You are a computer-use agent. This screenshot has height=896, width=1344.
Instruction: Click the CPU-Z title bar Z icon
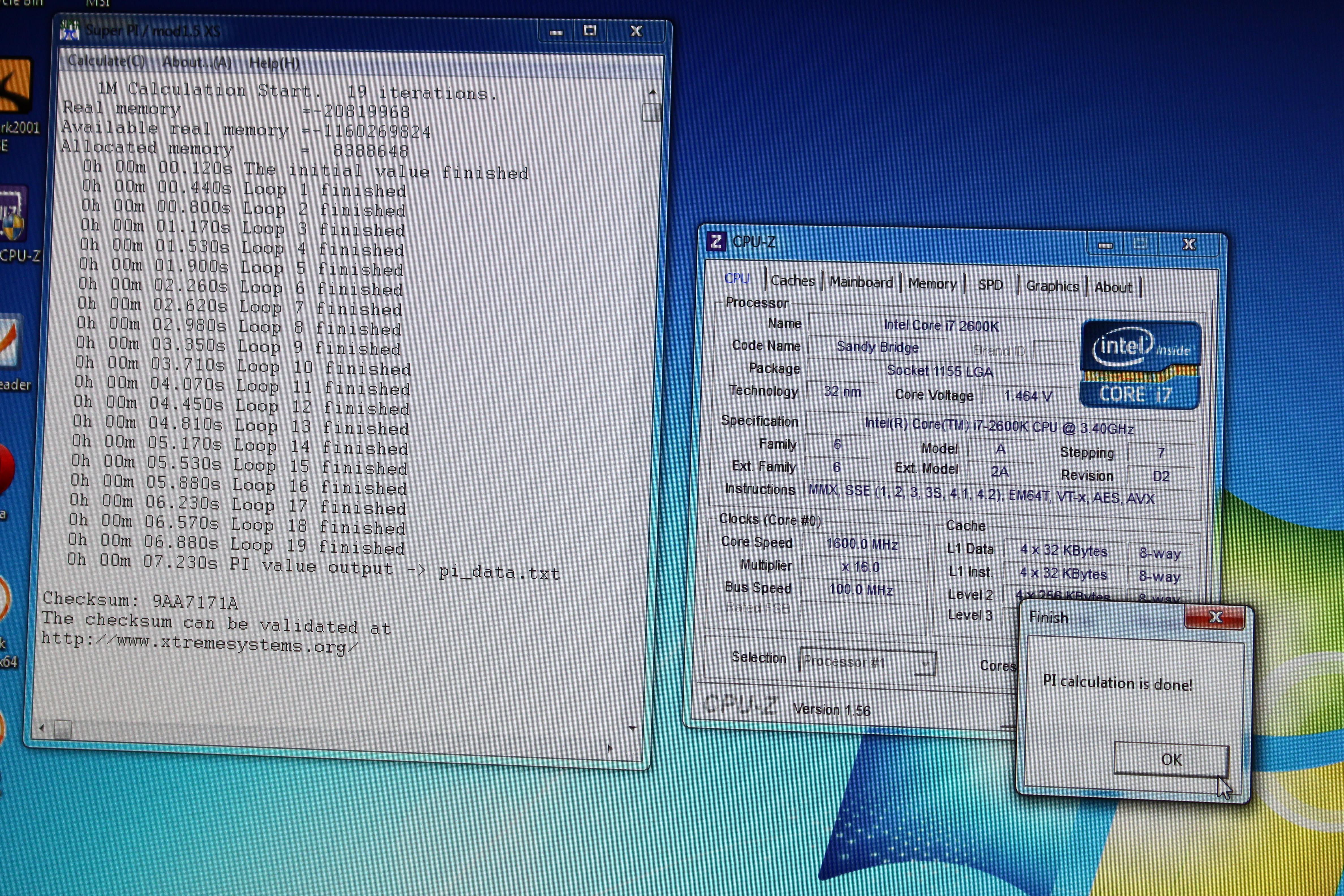pos(716,242)
